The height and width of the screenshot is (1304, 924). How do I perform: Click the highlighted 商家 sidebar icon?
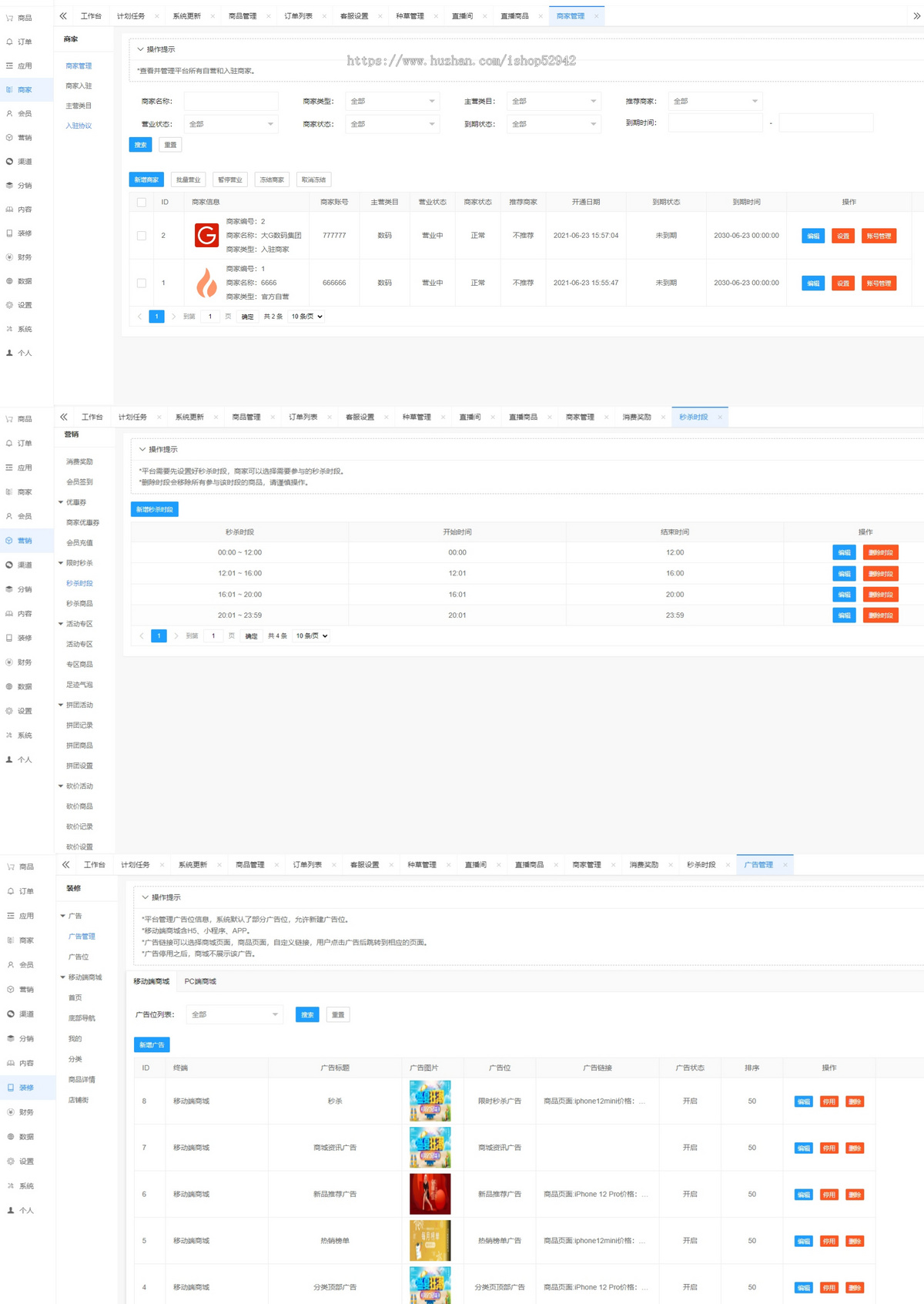click(9, 90)
